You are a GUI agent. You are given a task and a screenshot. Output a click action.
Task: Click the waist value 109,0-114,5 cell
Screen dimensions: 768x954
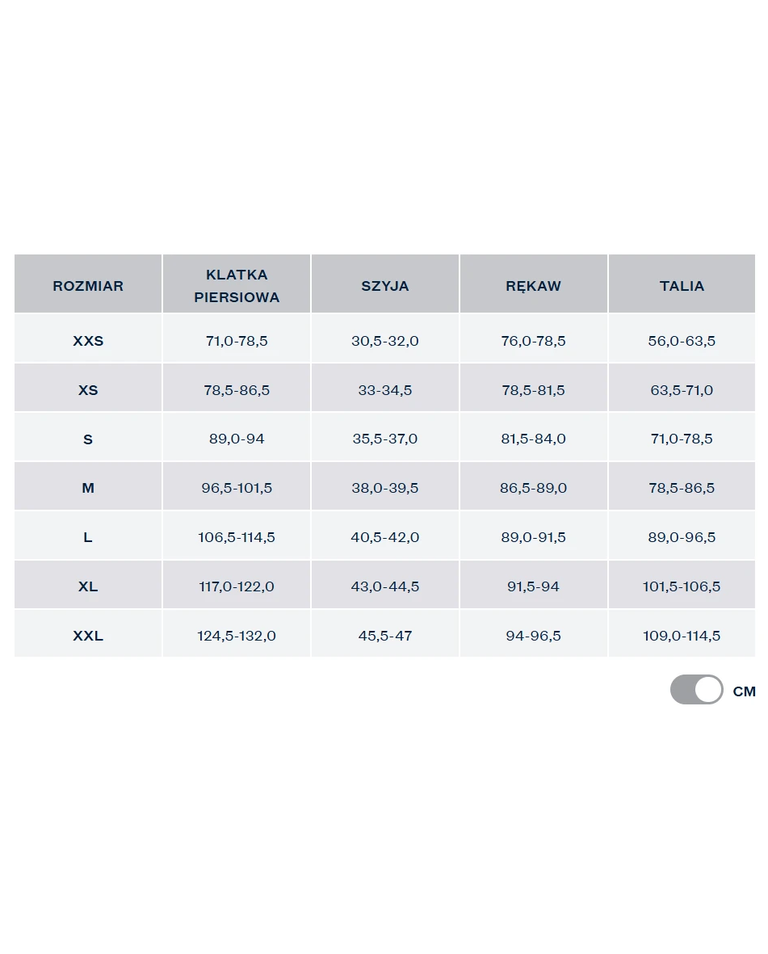[x=682, y=635]
